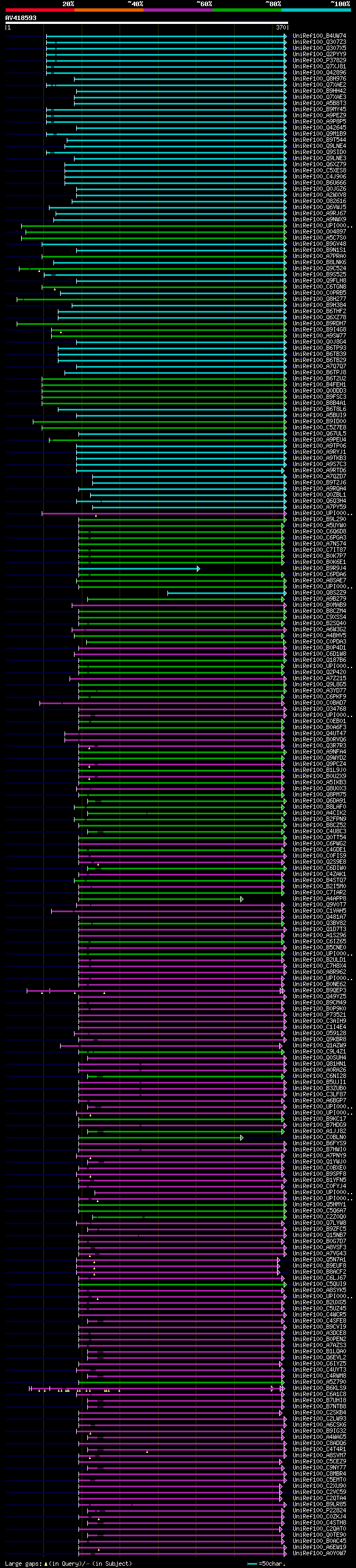Select hit label UniRef100_A7Z215
The width and height of the screenshot is (356, 1568).
(319, 679)
